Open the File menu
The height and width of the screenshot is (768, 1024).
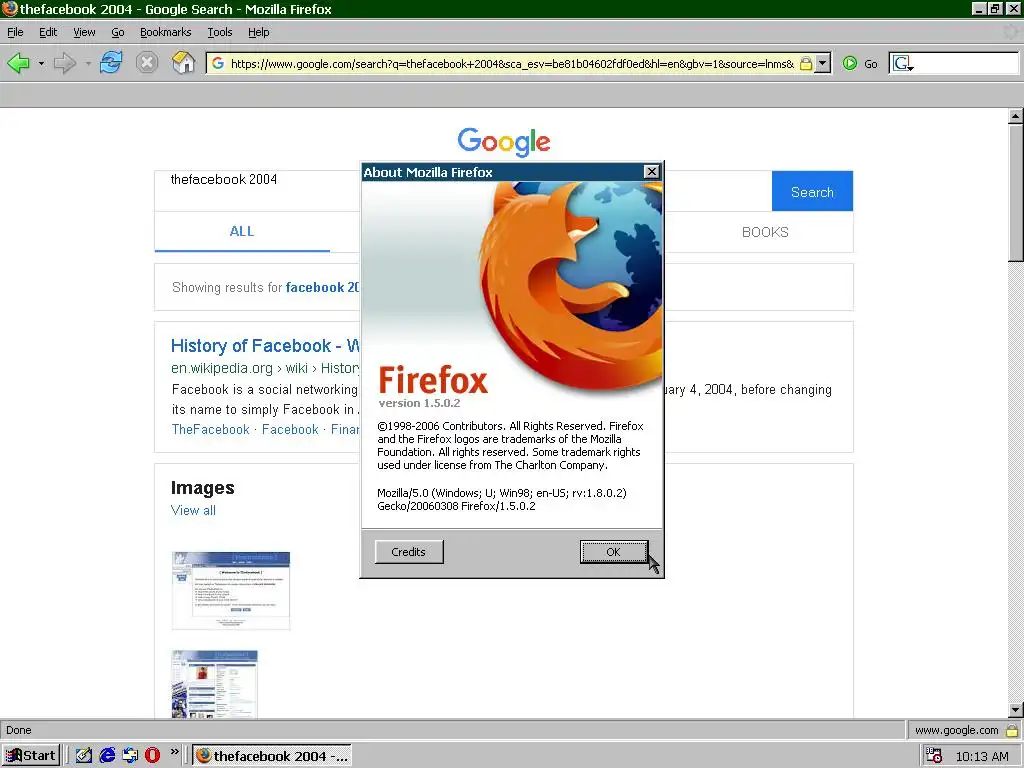coord(15,32)
